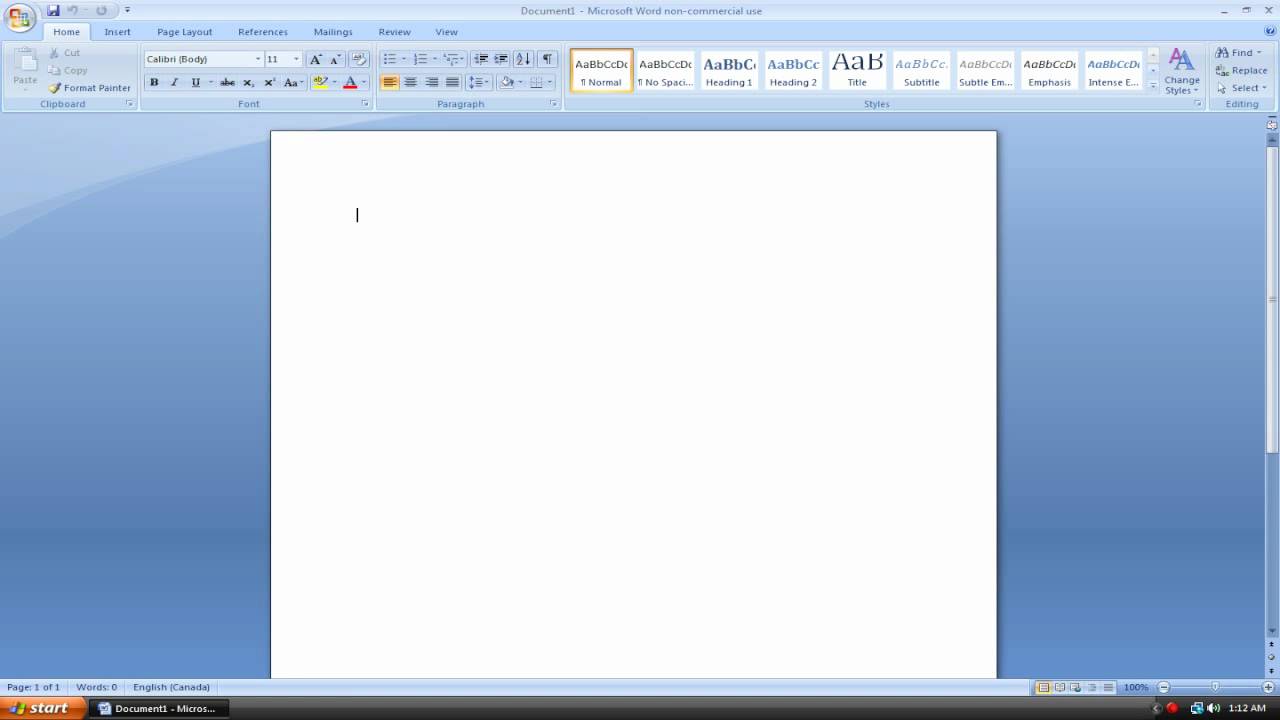Image resolution: width=1280 pixels, height=720 pixels.
Task: Click the volume icon in system tray
Action: pyautogui.click(x=1213, y=708)
